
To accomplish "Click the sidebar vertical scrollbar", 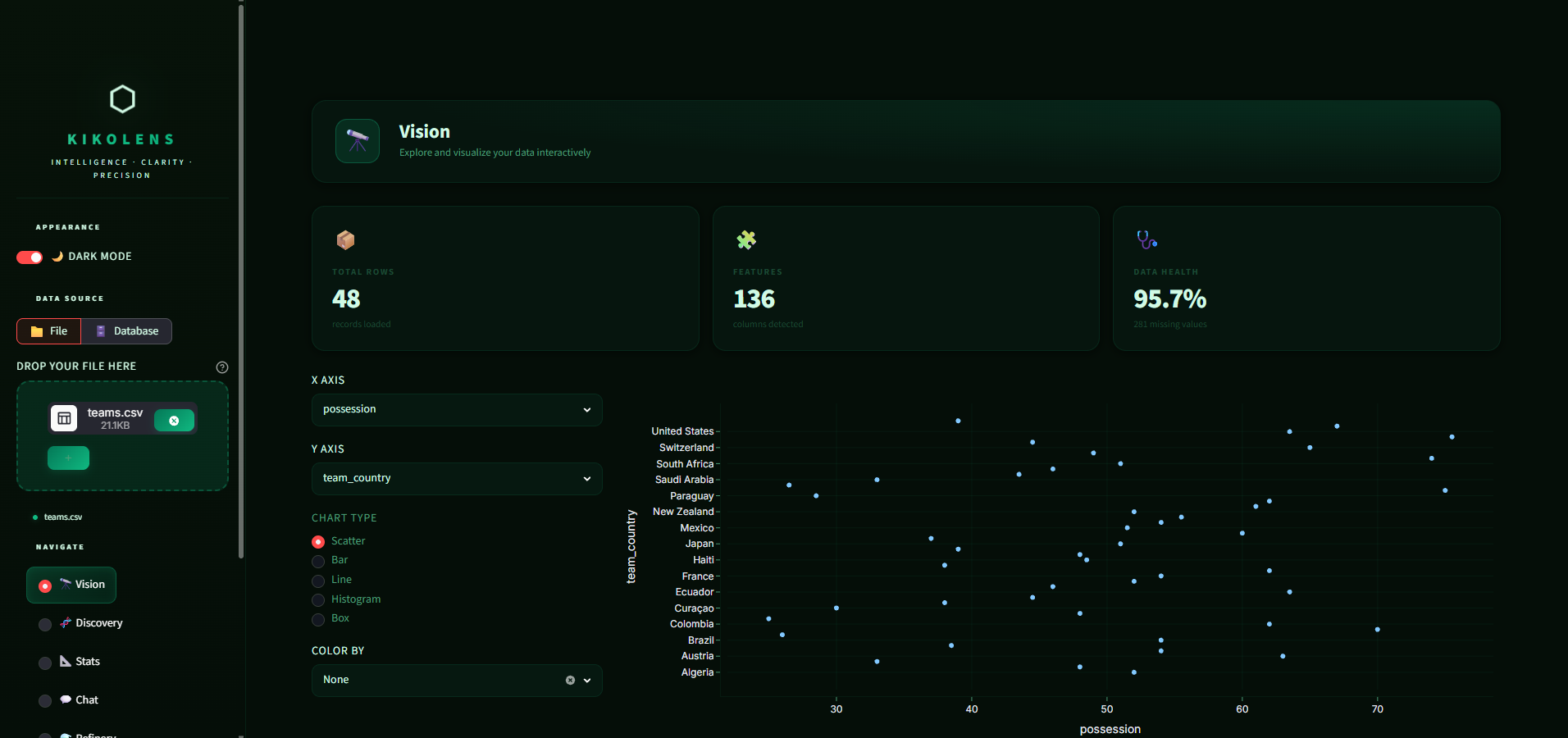I will click(x=241, y=280).
